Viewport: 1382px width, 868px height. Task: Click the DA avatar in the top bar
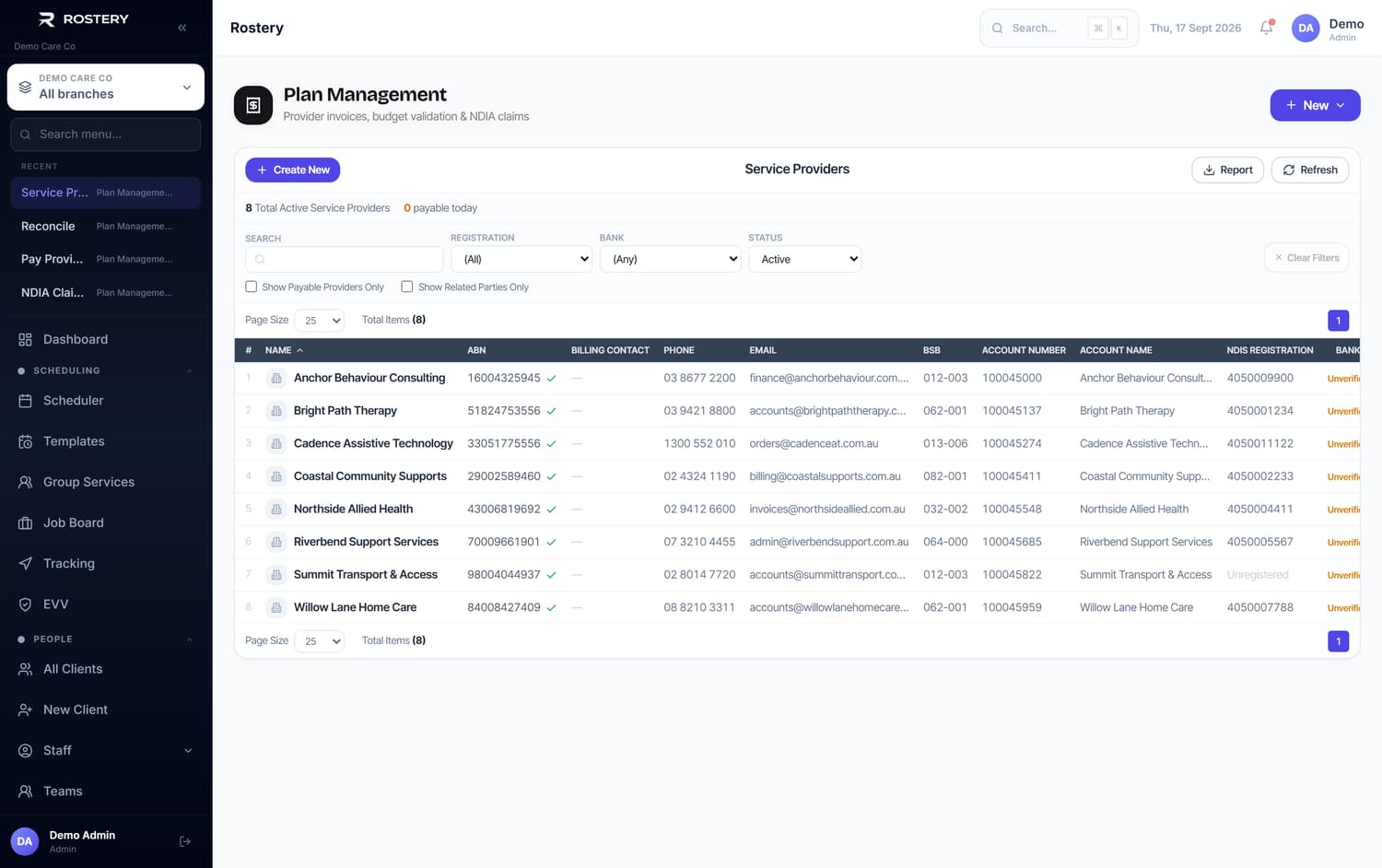click(1306, 28)
